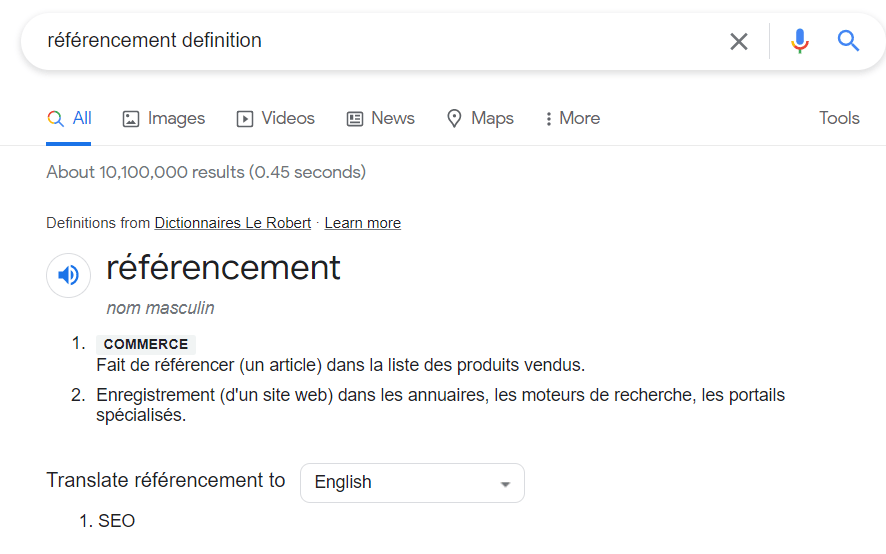Click the SEO translation result
Image resolution: width=886 pixels, height=554 pixels.
tap(116, 521)
